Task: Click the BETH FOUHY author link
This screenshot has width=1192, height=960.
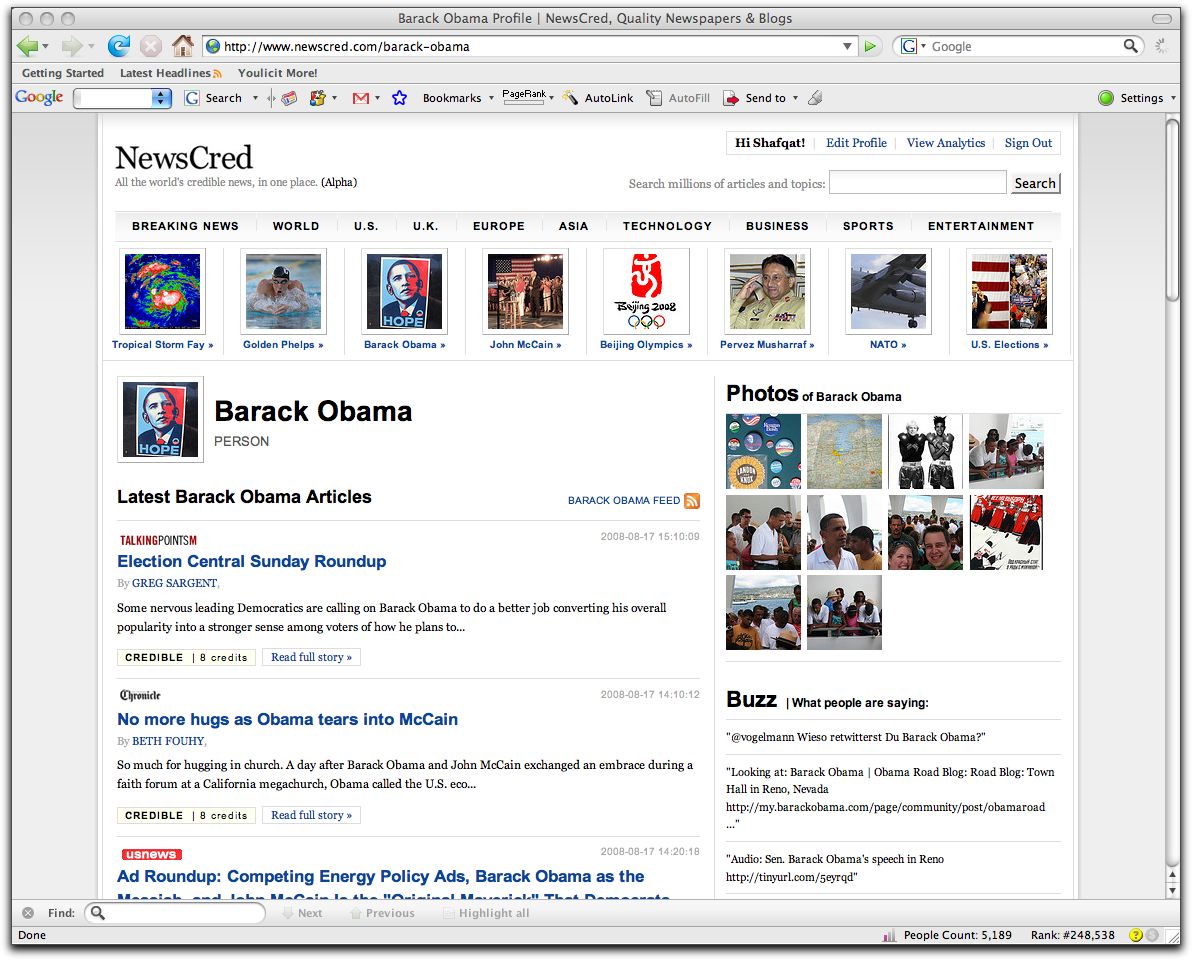Action: (x=168, y=741)
